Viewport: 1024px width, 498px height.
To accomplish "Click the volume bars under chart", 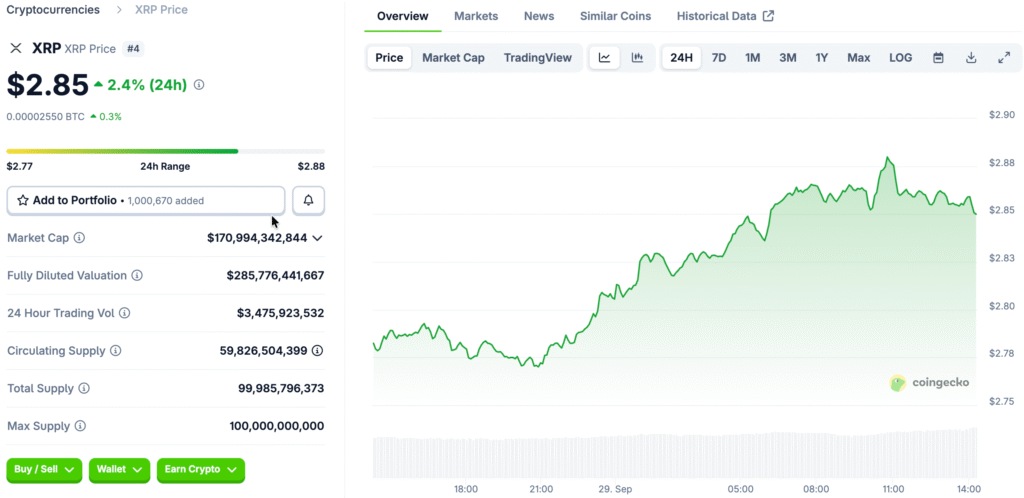I will click(x=675, y=454).
